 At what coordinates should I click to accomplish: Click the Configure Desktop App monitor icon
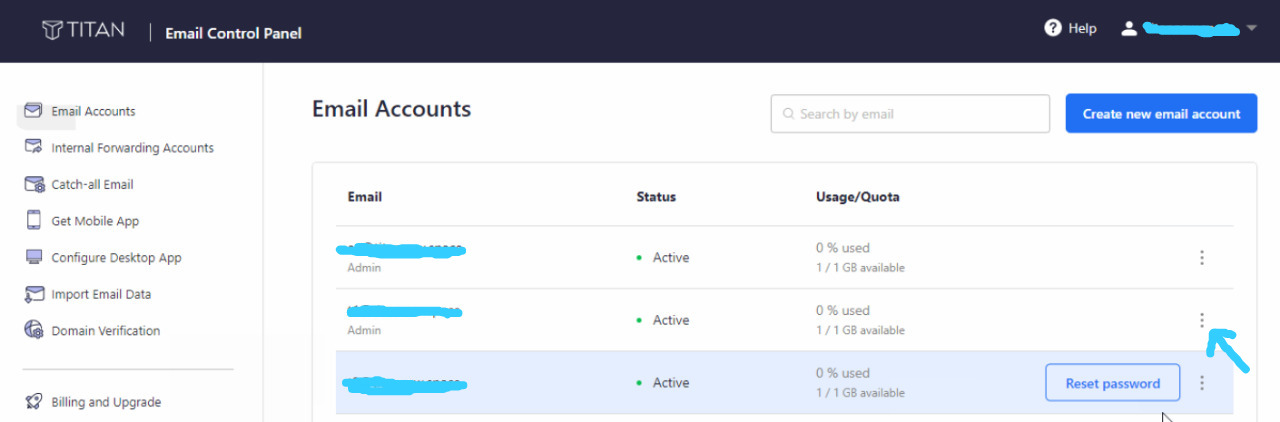coord(33,257)
